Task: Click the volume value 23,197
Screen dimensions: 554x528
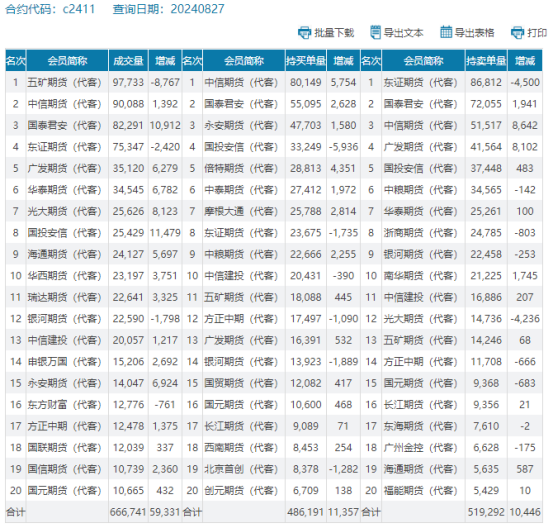Action: coord(128,276)
